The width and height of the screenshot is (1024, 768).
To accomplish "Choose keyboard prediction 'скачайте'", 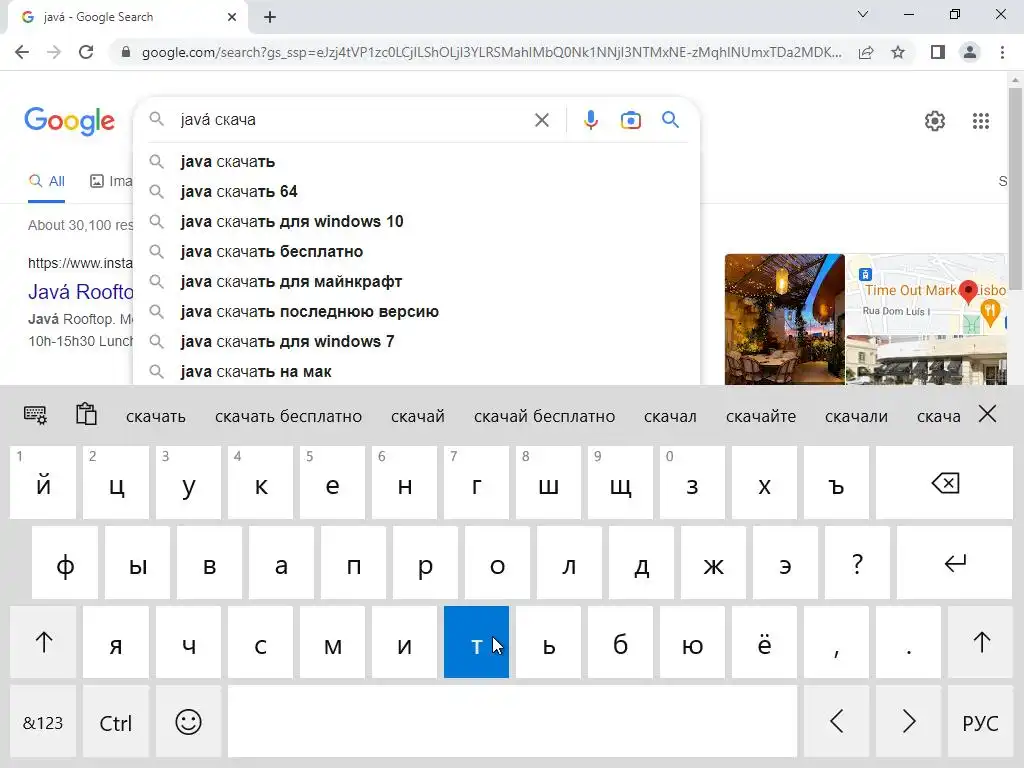I will click(761, 416).
